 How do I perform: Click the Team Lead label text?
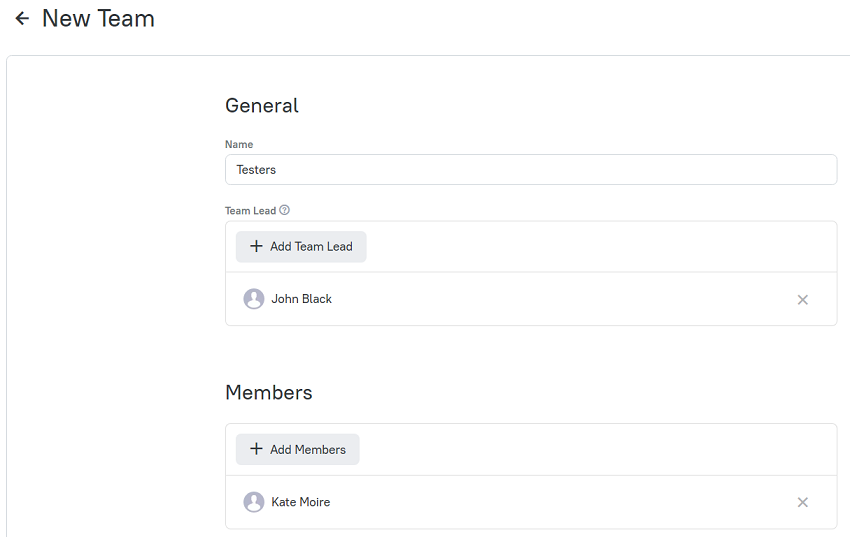coord(250,211)
